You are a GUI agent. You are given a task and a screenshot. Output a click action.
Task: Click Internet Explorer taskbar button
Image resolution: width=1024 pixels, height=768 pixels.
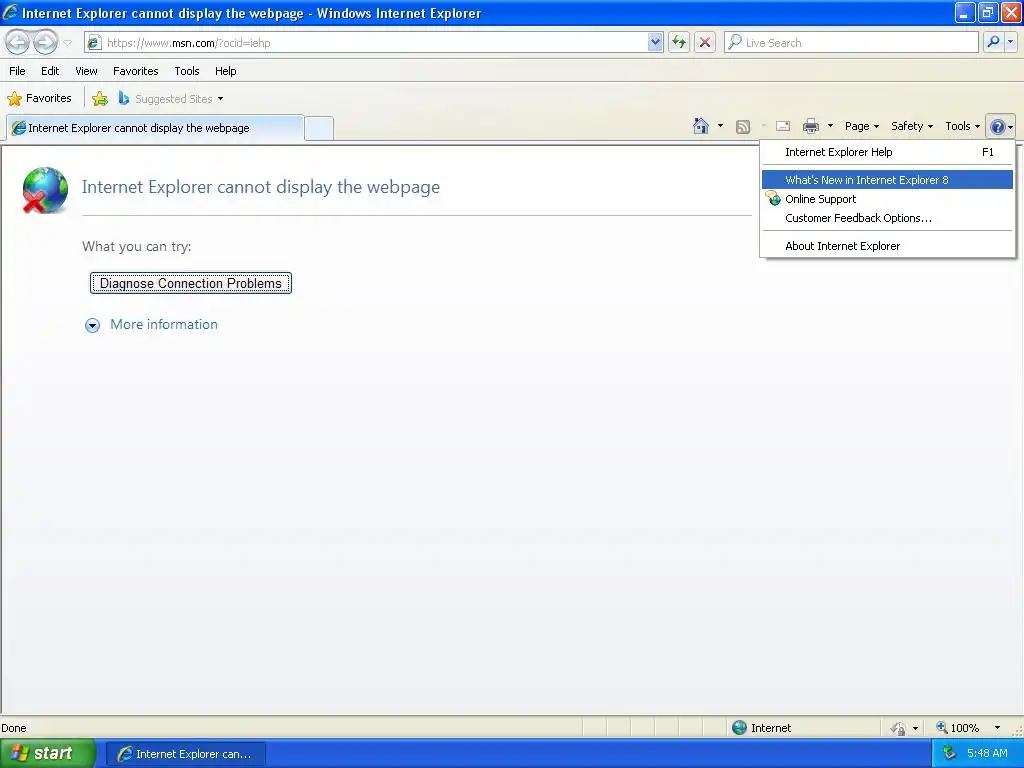(186, 754)
